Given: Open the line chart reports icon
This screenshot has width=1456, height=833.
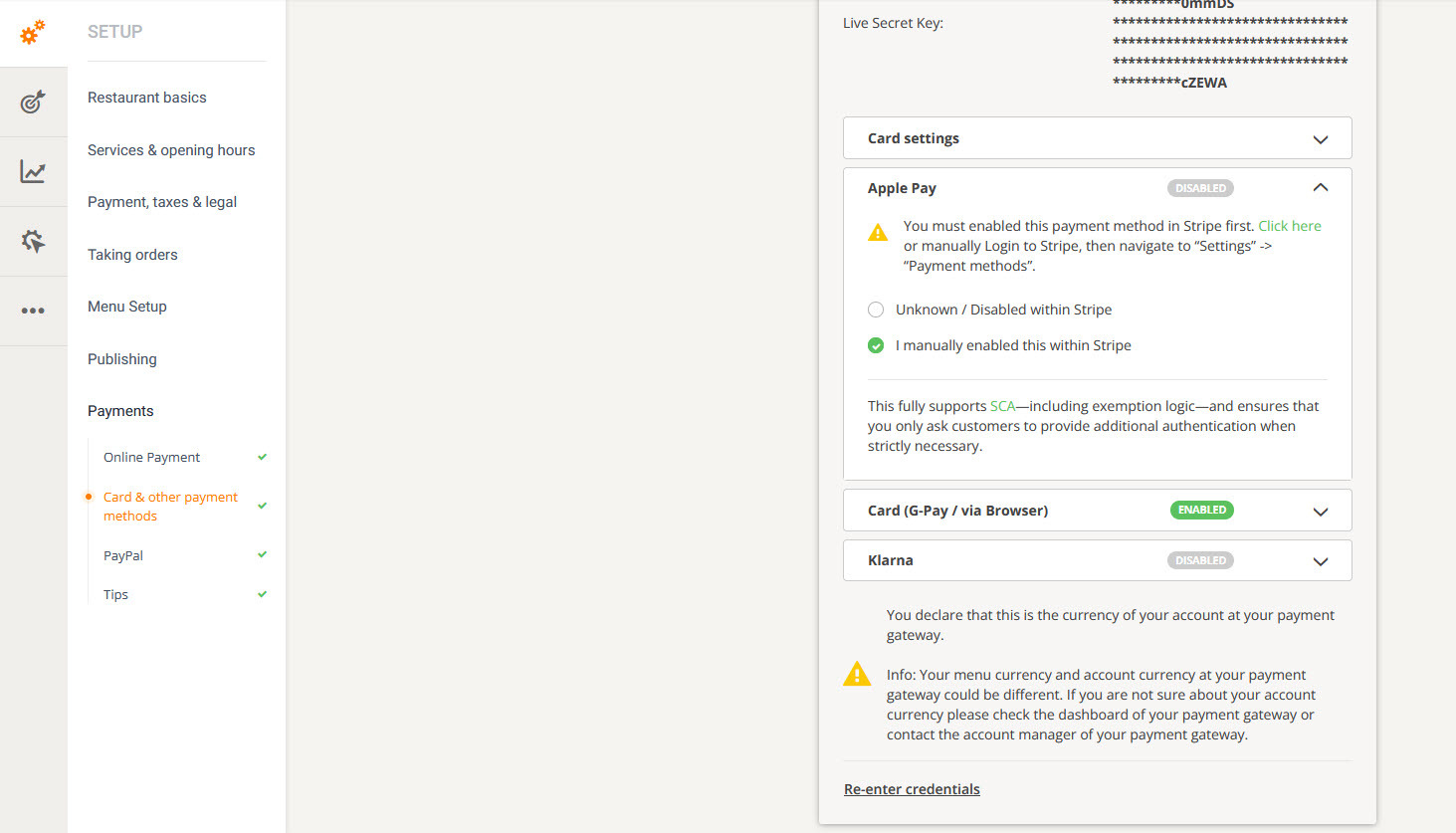Looking at the screenshot, I should click(33, 172).
